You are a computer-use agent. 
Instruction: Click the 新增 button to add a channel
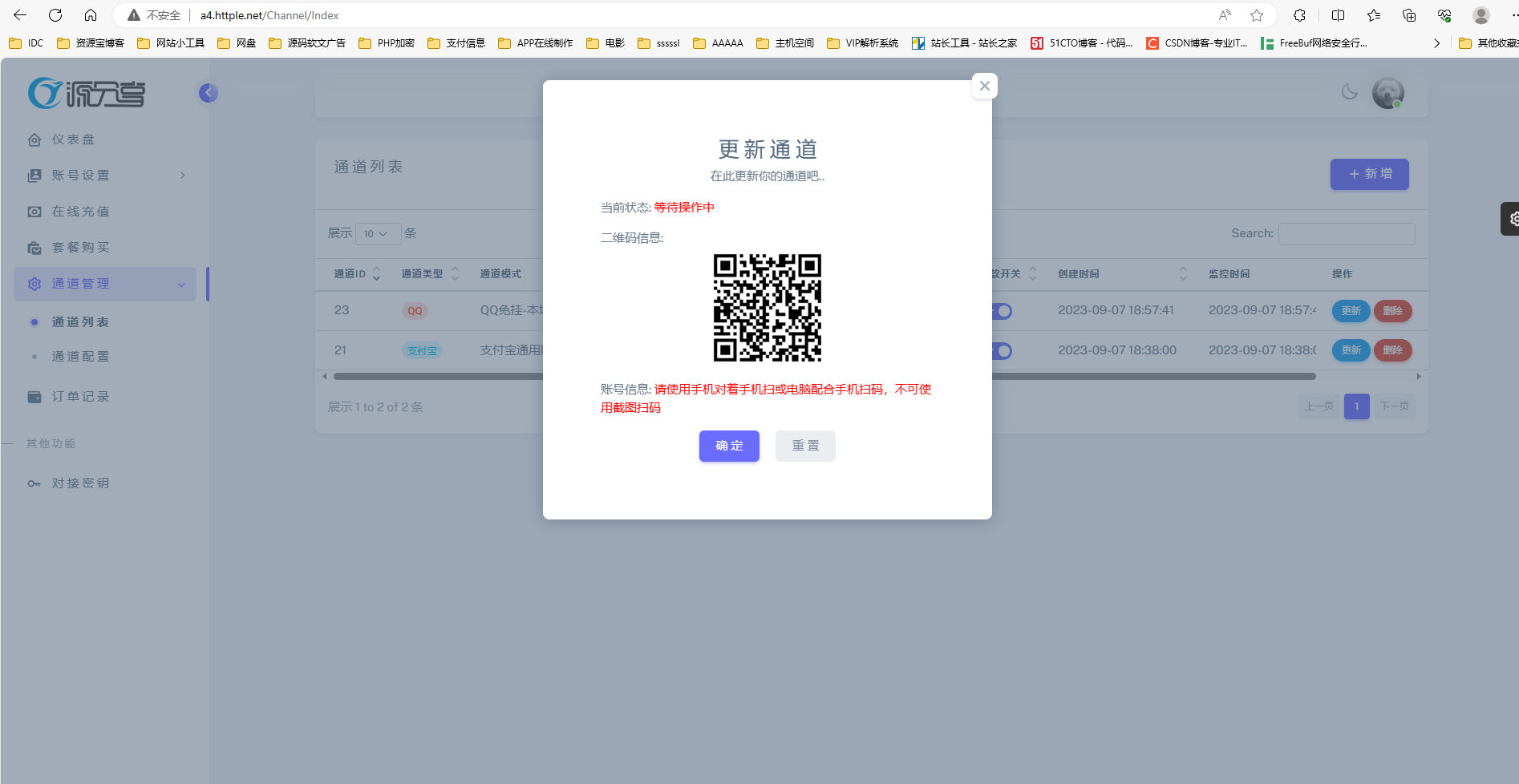1369,174
